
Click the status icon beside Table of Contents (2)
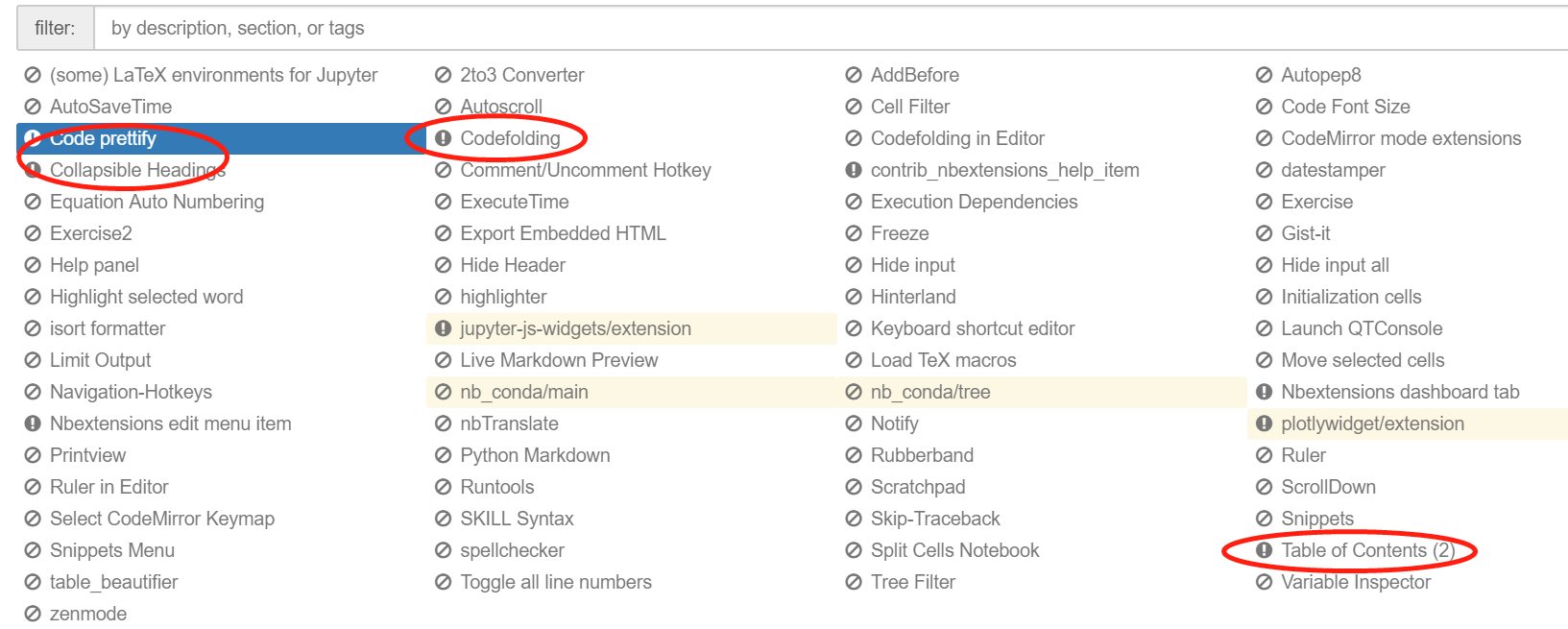(1264, 550)
